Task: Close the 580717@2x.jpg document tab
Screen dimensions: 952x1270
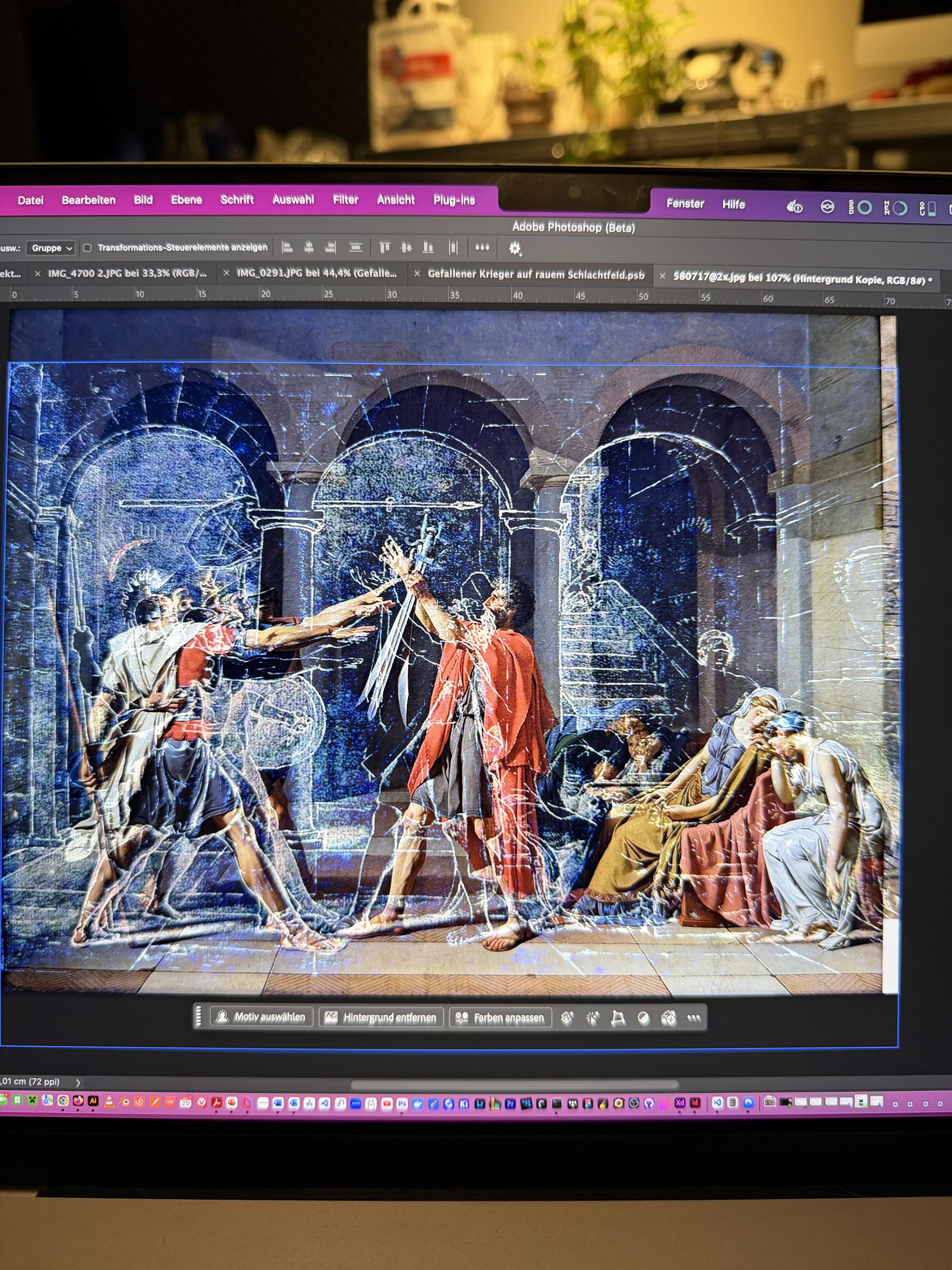Action: [x=662, y=276]
